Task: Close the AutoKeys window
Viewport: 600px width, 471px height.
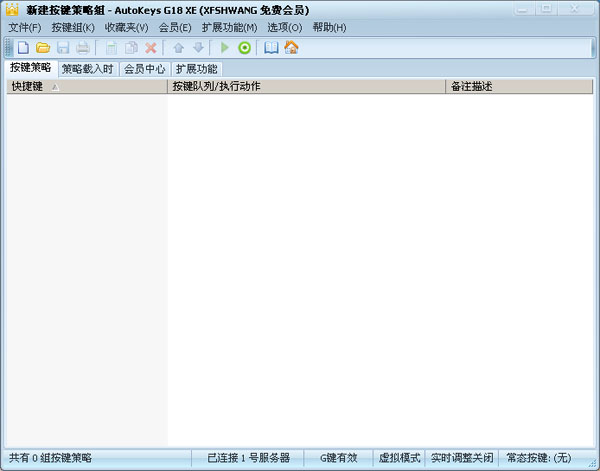Action: click(575, 9)
